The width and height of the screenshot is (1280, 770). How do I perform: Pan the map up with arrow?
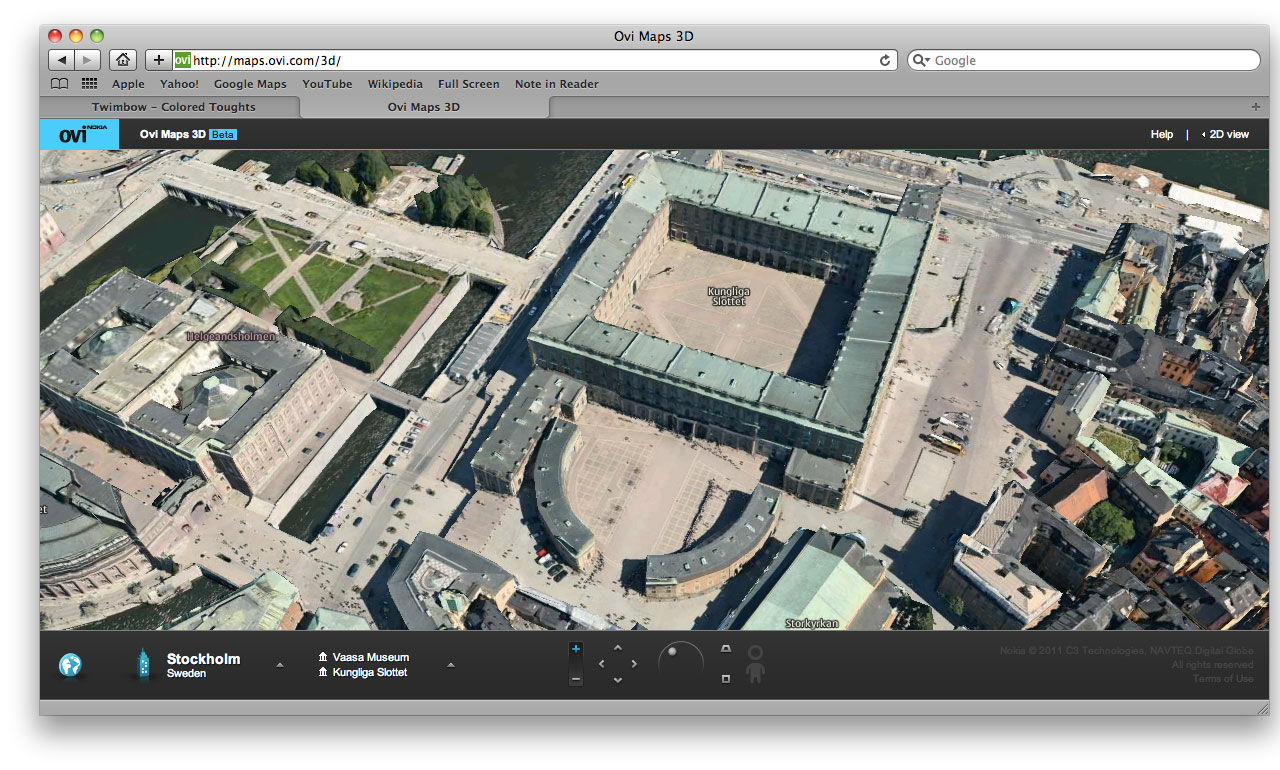point(617,647)
